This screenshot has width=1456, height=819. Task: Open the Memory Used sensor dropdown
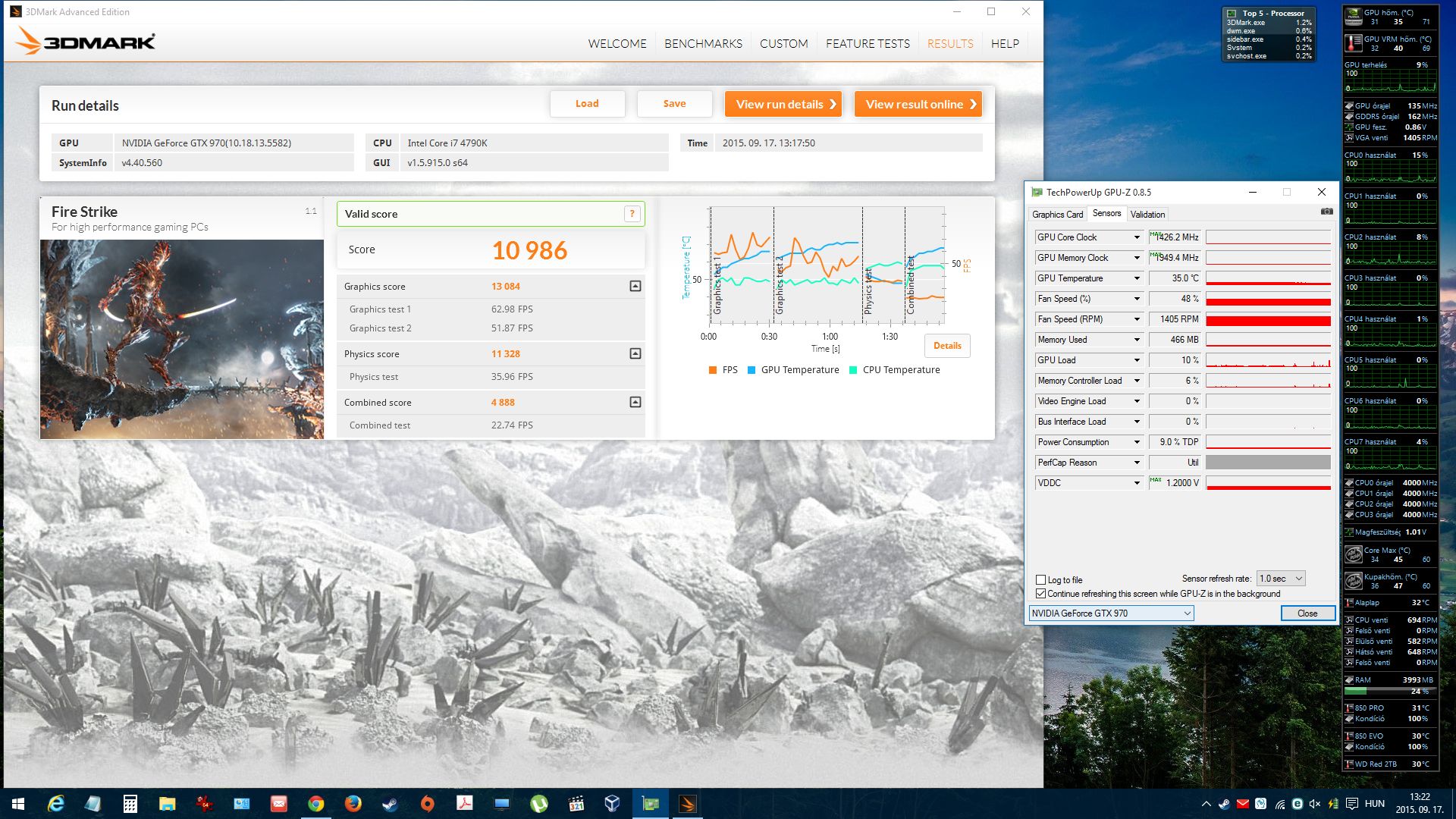pos(1137,340)
